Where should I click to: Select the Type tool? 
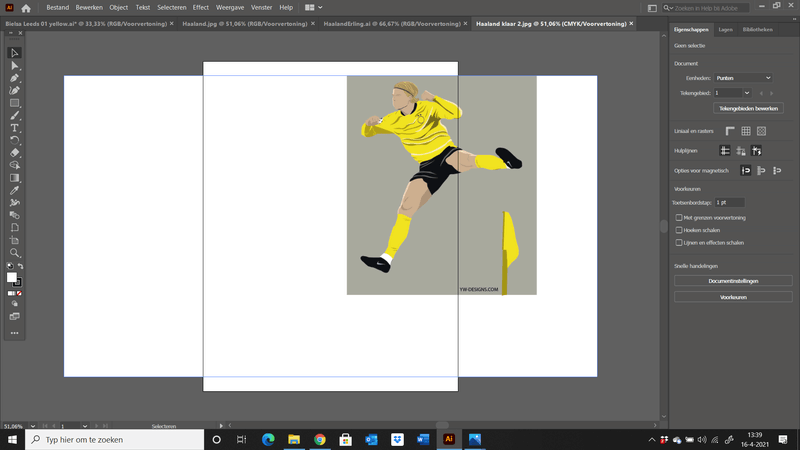tap(14, 128)
